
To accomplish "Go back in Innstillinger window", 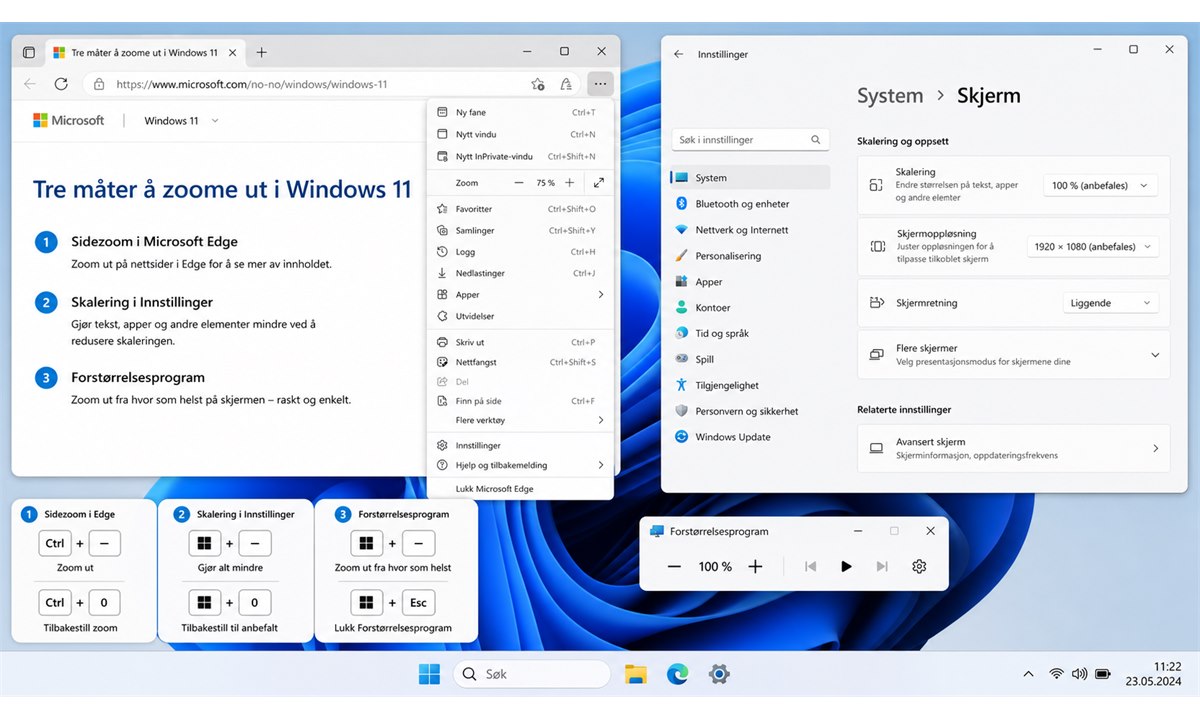I will pyautogui.click(x=679, y=54).
